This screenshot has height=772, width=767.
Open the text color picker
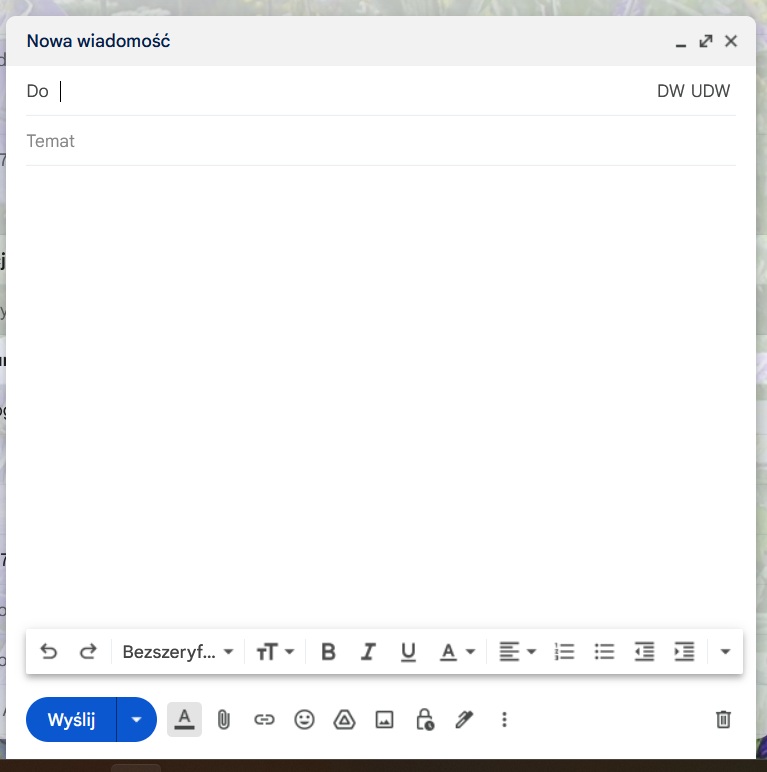pyautogui.click(x=457, y=652)
